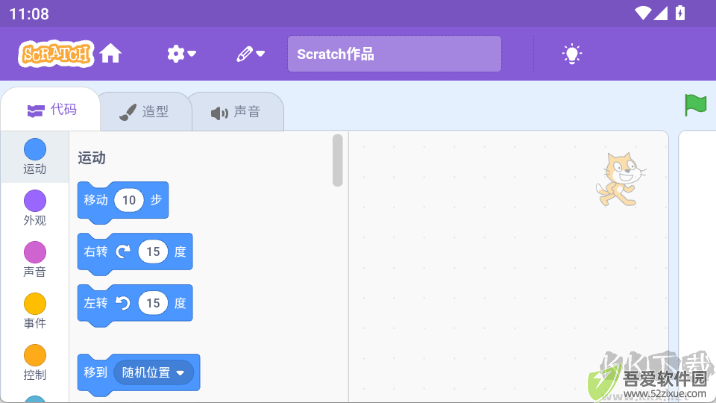716x403 pixels.
Task: Select the 控制 control category
Action: coord(35,363)
